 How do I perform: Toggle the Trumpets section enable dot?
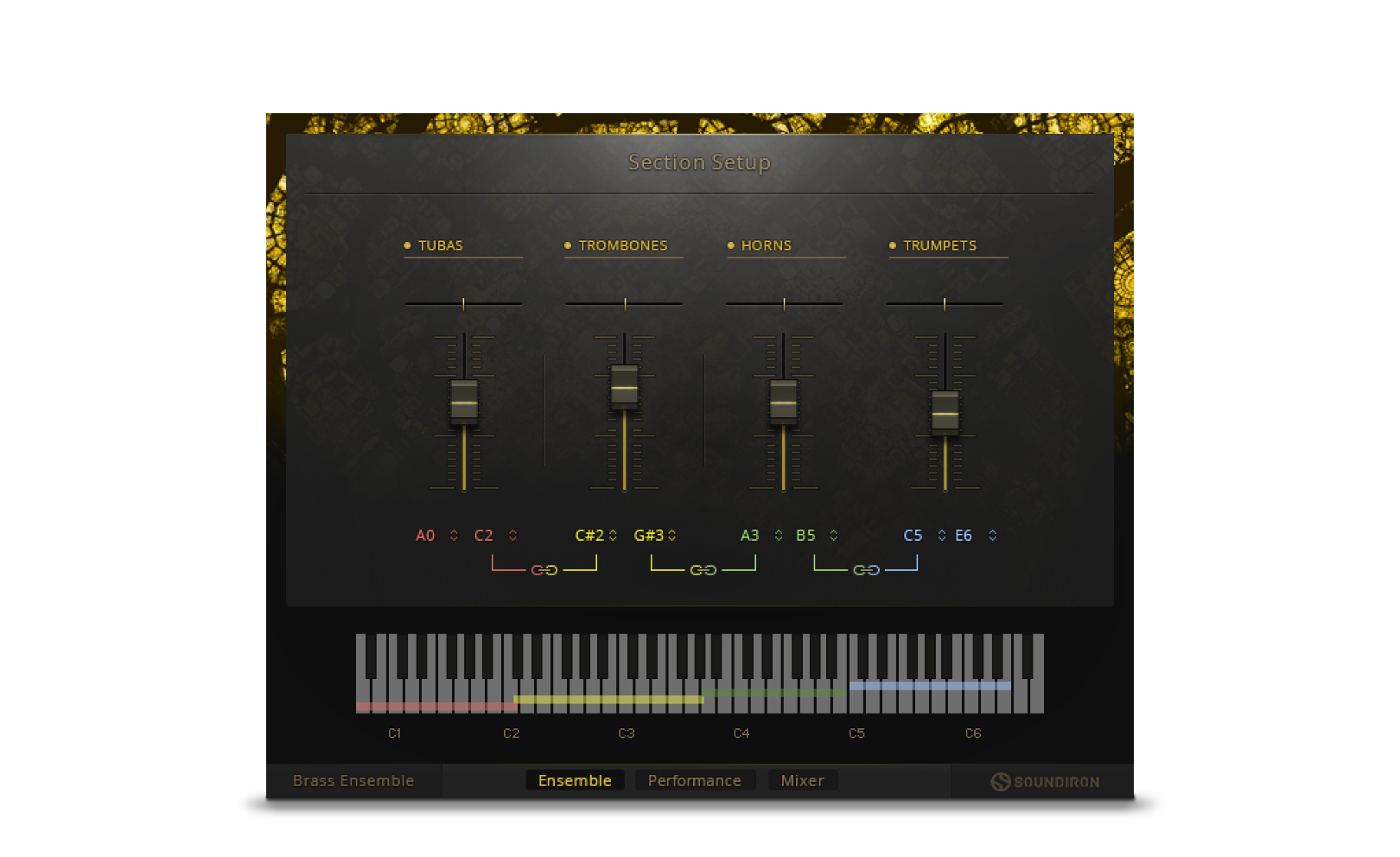pyautogui.click(x=893, y=246)
